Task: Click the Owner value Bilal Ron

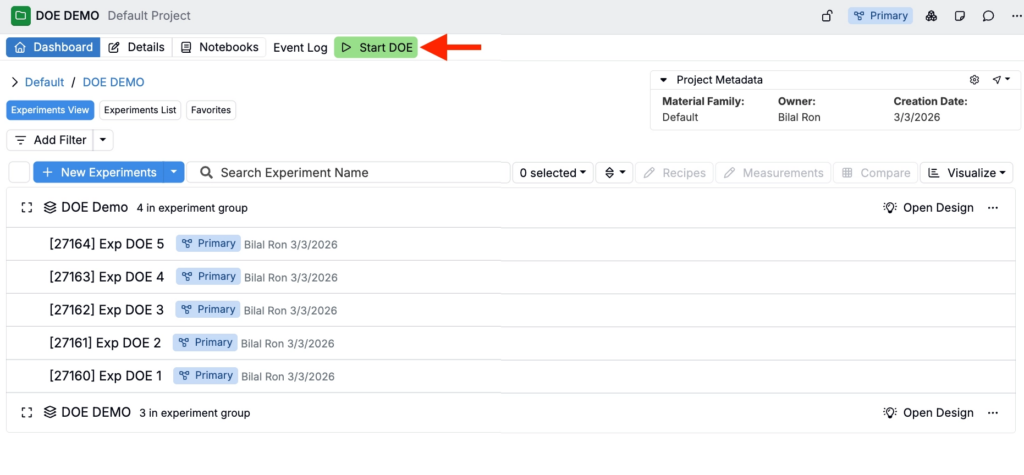Action: (x=799, y=118)
